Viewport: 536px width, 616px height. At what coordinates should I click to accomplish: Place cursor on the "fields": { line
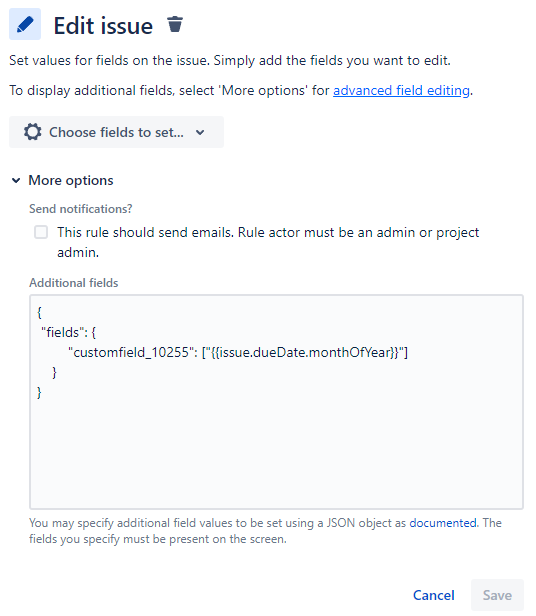68,332
